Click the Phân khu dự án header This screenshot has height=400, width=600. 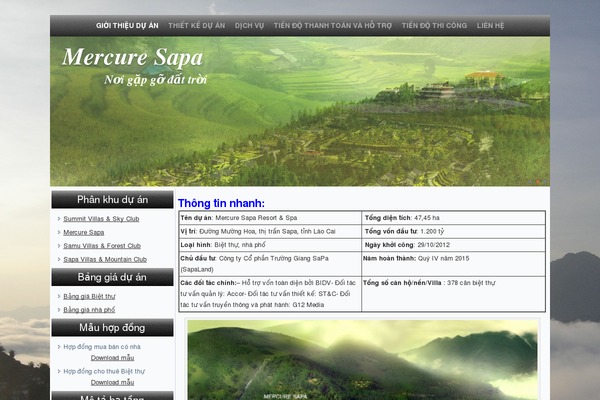[112, 199]
